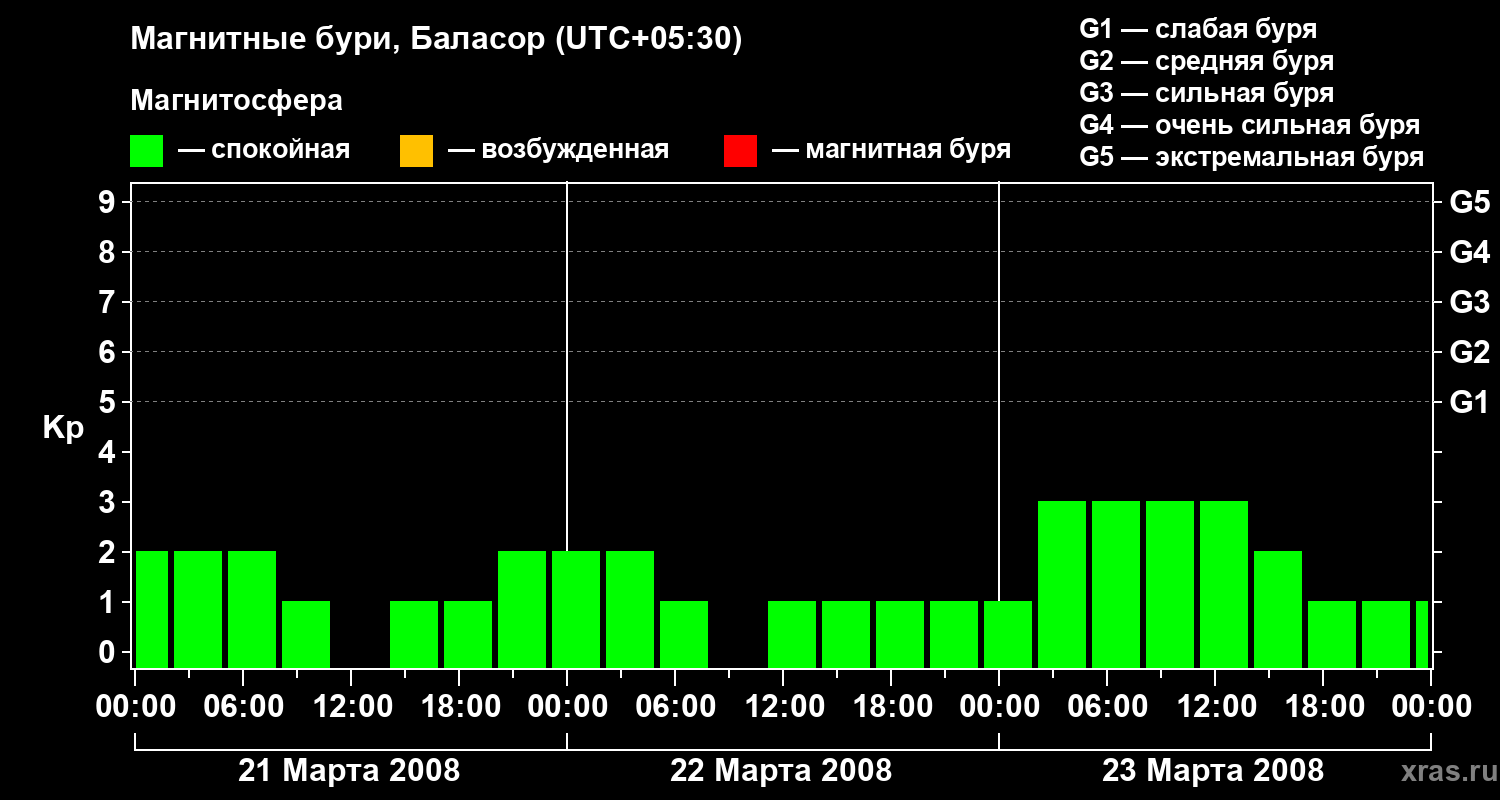Click the only Kp 2 bar on 23 Марта
Viewport: 1500px width, 800px height.
coord(1278,609)
